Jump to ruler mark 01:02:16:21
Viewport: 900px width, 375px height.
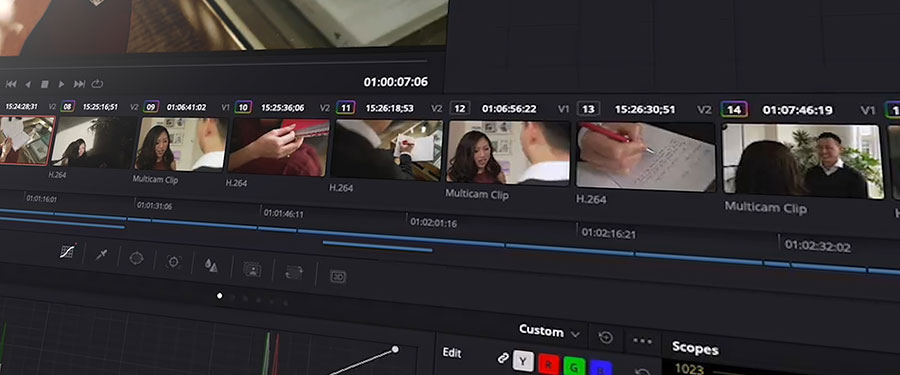coord(608,234)
